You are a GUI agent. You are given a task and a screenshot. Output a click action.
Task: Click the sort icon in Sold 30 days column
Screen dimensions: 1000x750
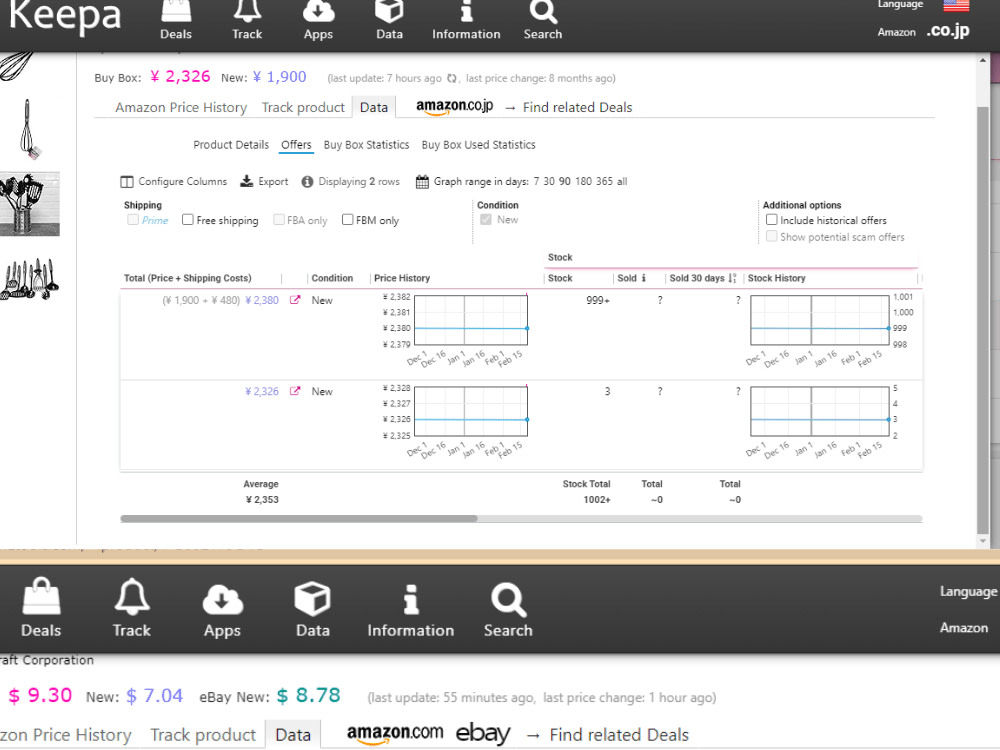point(732,278)
